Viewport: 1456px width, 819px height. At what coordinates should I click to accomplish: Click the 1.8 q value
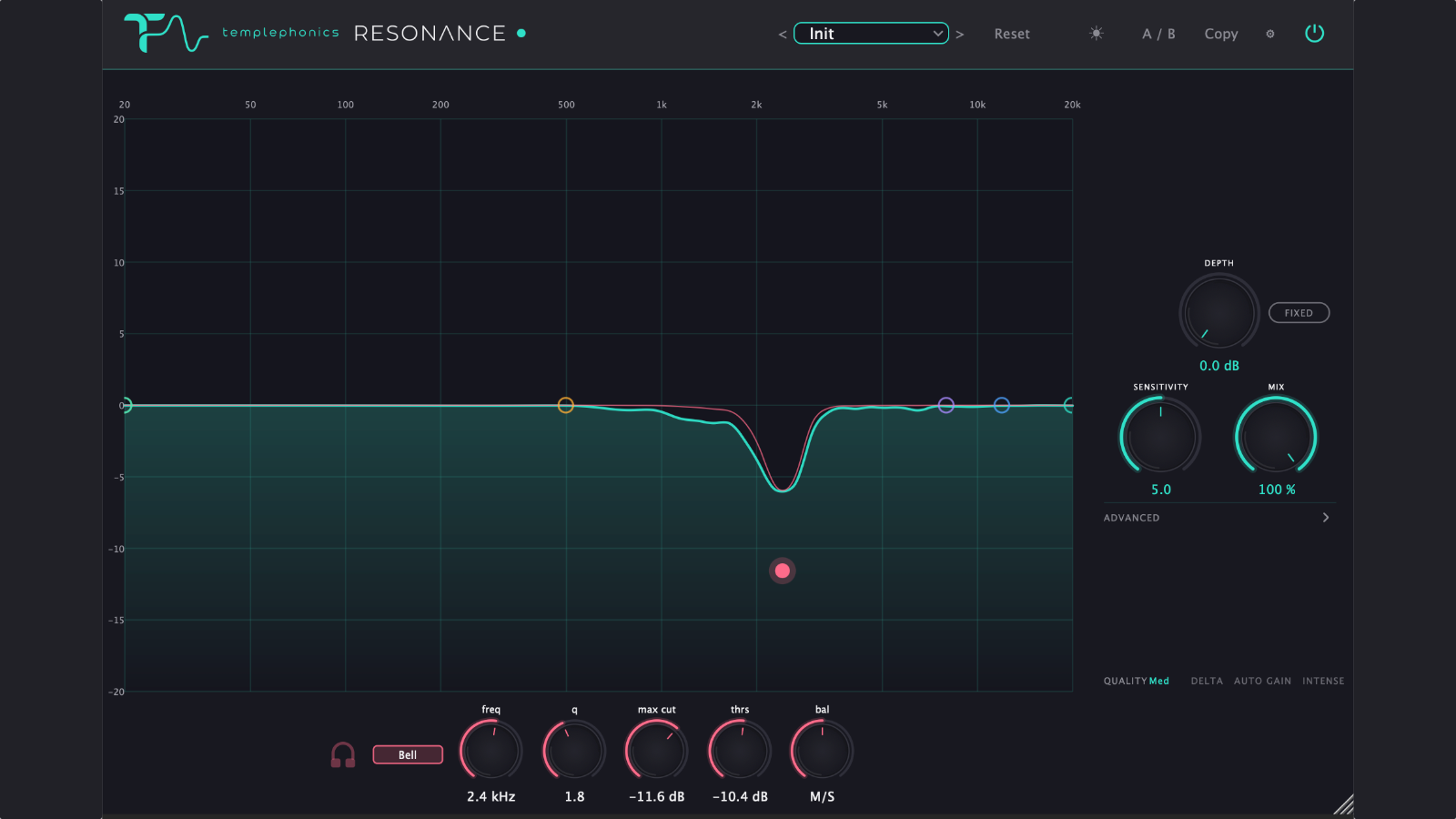pyautogui.click(x=574, y=796)
